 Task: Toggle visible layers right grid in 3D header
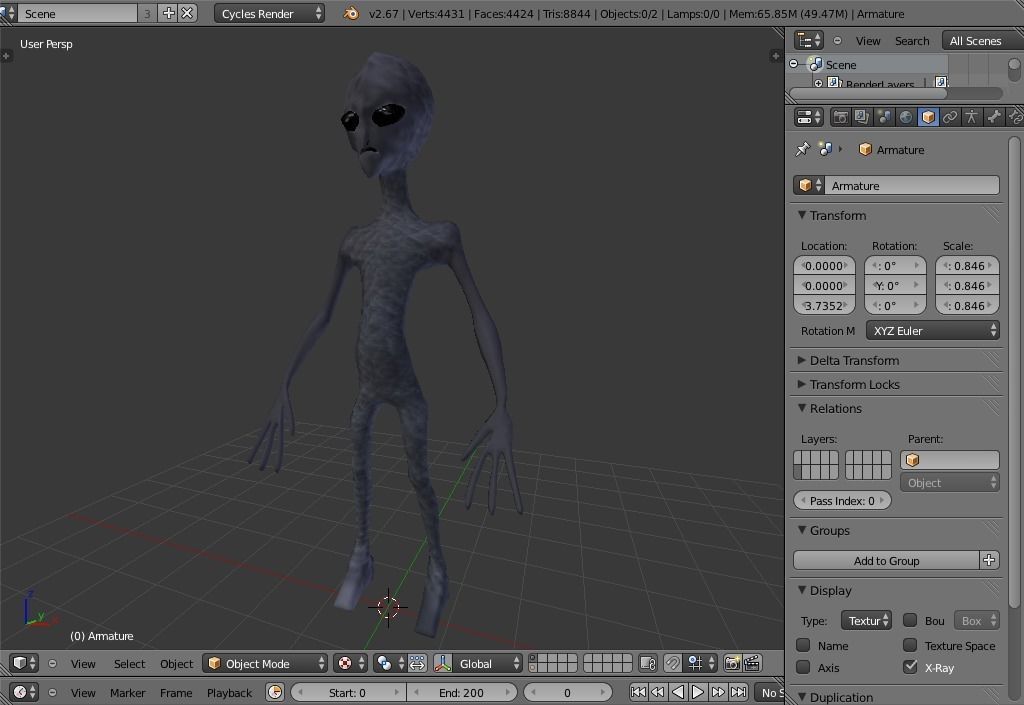(x=607, y=663)
